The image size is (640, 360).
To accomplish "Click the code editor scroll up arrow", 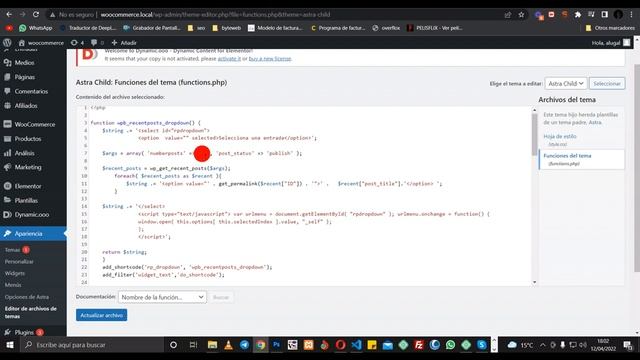I will point(534,110).
